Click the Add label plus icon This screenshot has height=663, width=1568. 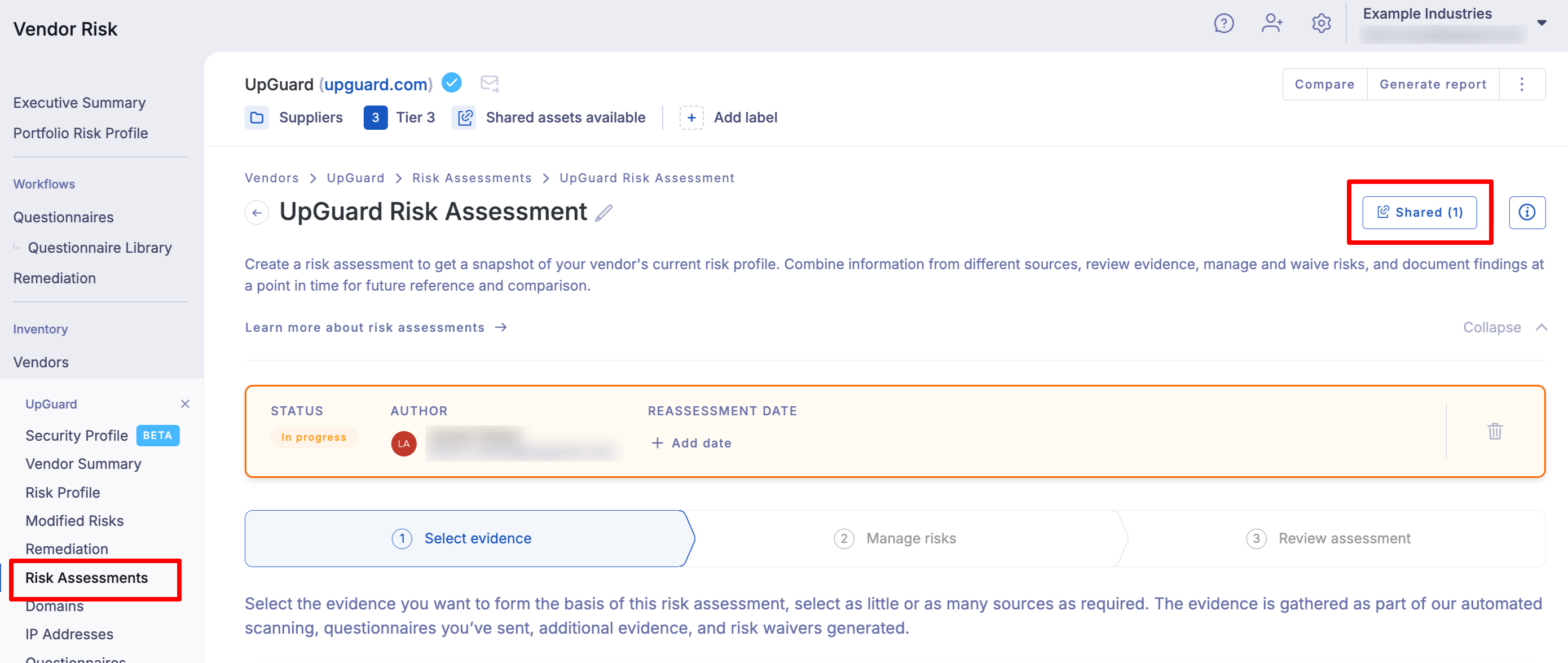point(691,117)
